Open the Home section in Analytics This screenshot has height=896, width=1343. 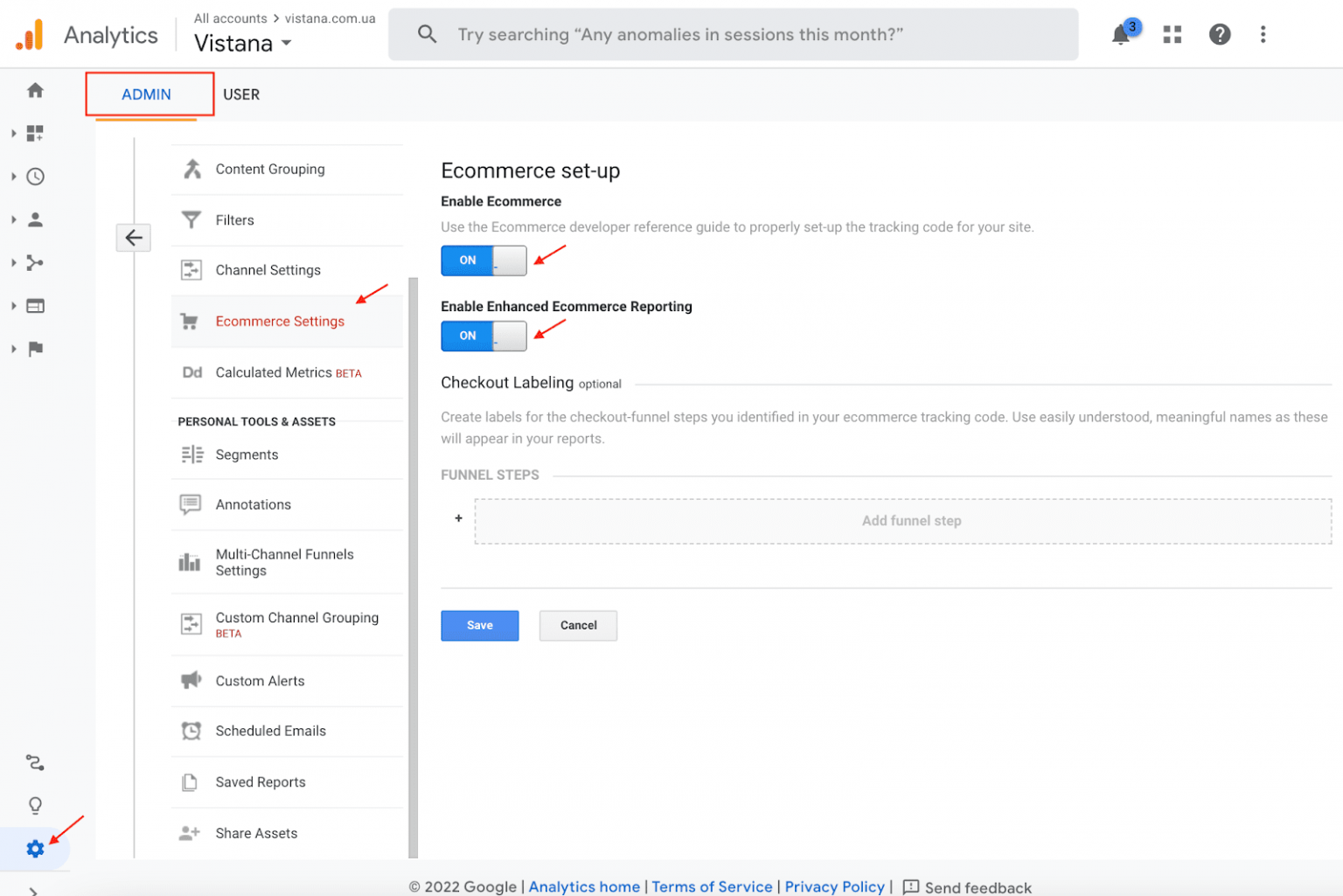click(35, 90)
